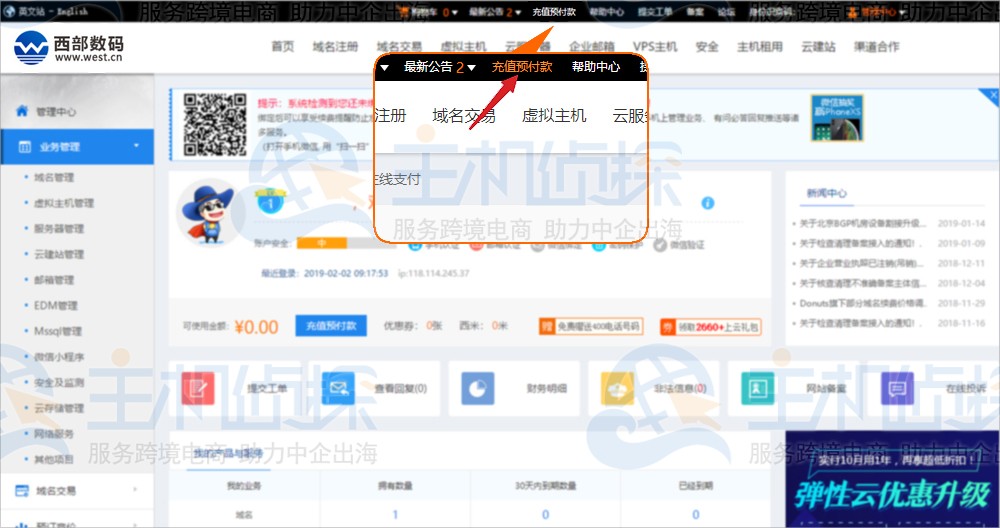Open EDM管理 in the sidebar
Screen dimensions: 1000x528
click(55, 305)
